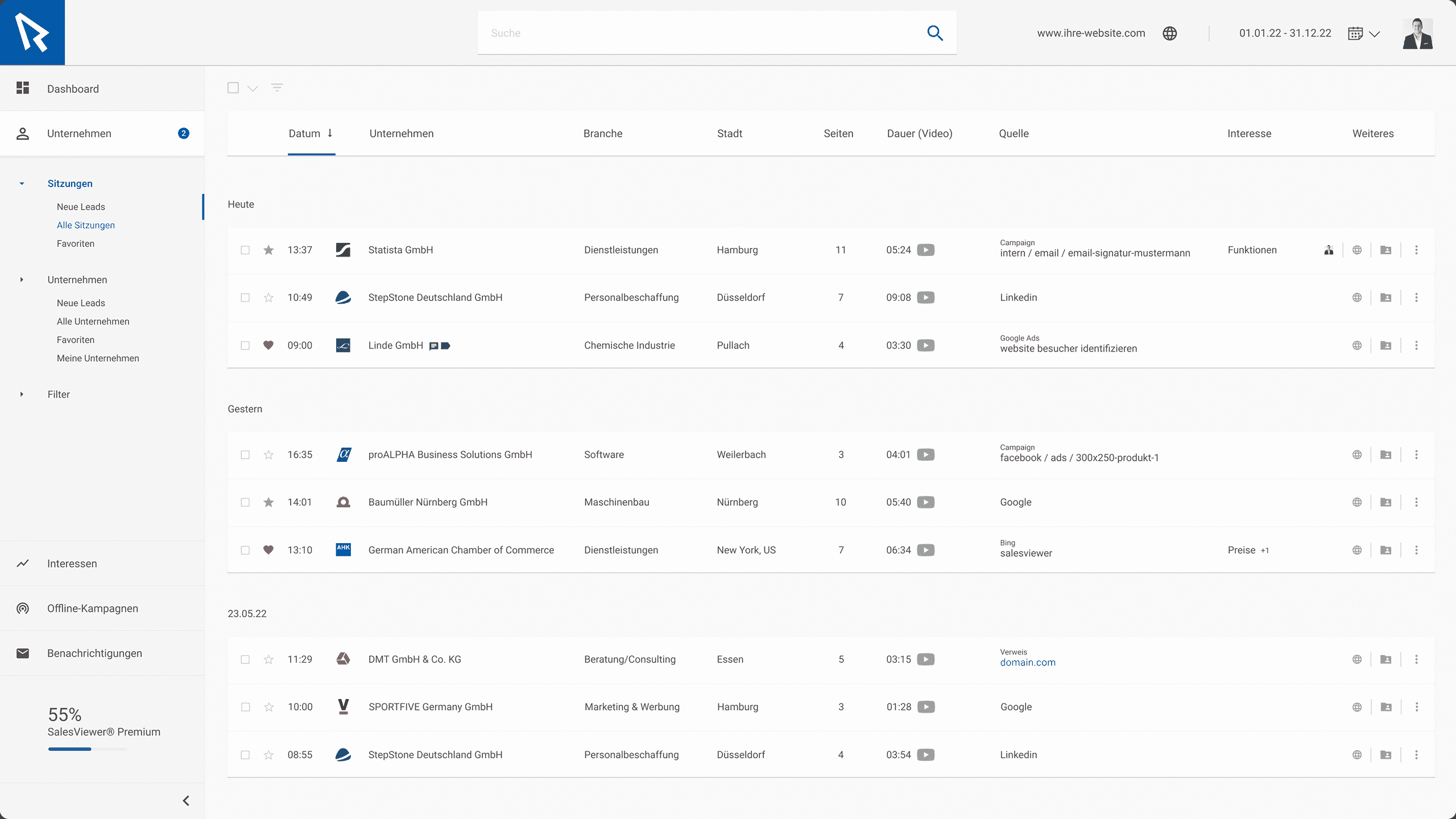Star the StepStone 10:49 session
This screenshot has height=819, width=1456.
pyautogui.click(x=268, y=297)
